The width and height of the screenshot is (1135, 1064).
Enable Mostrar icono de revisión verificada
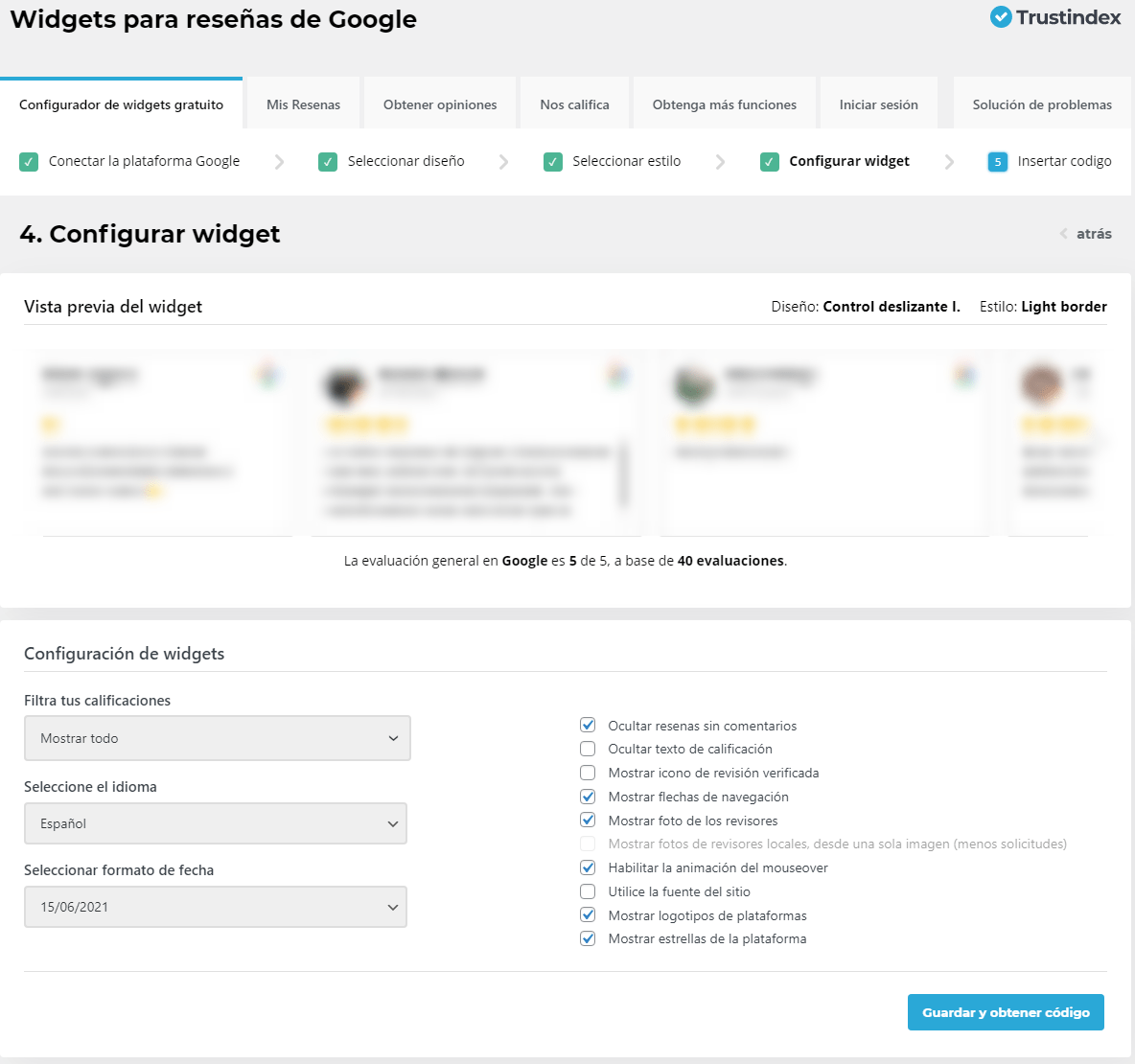588,773
